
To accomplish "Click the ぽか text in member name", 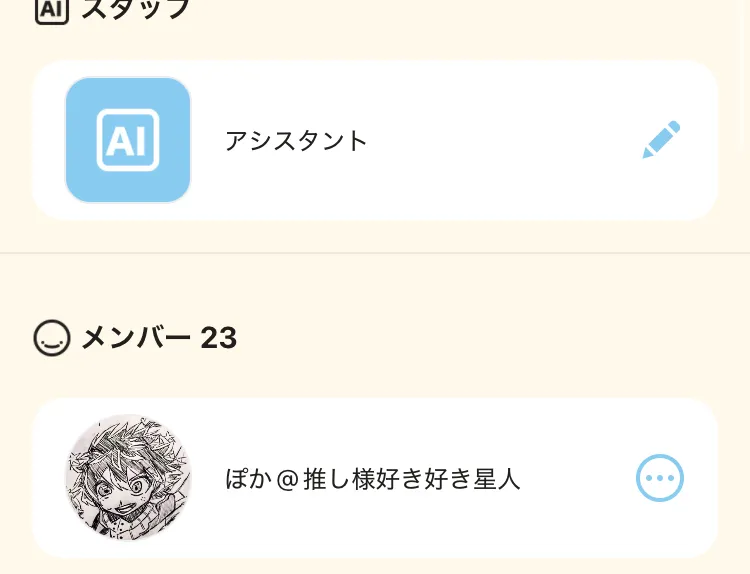I will [248, 479].
